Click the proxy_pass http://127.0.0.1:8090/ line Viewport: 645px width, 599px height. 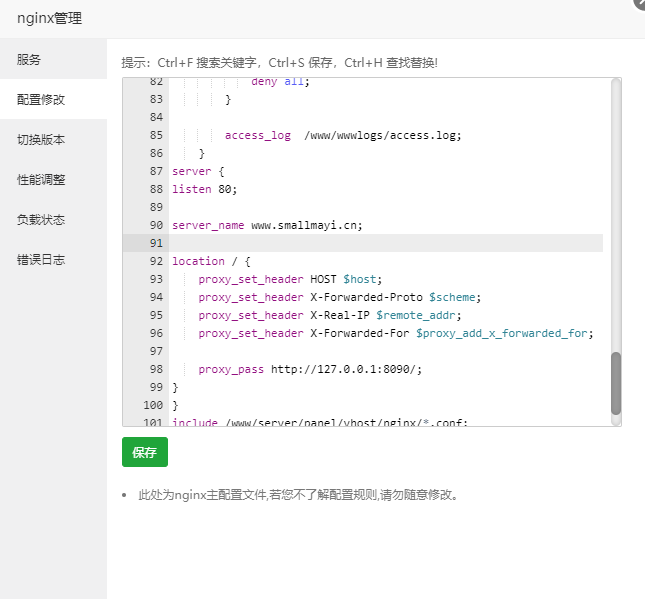[x=310, y=369]
